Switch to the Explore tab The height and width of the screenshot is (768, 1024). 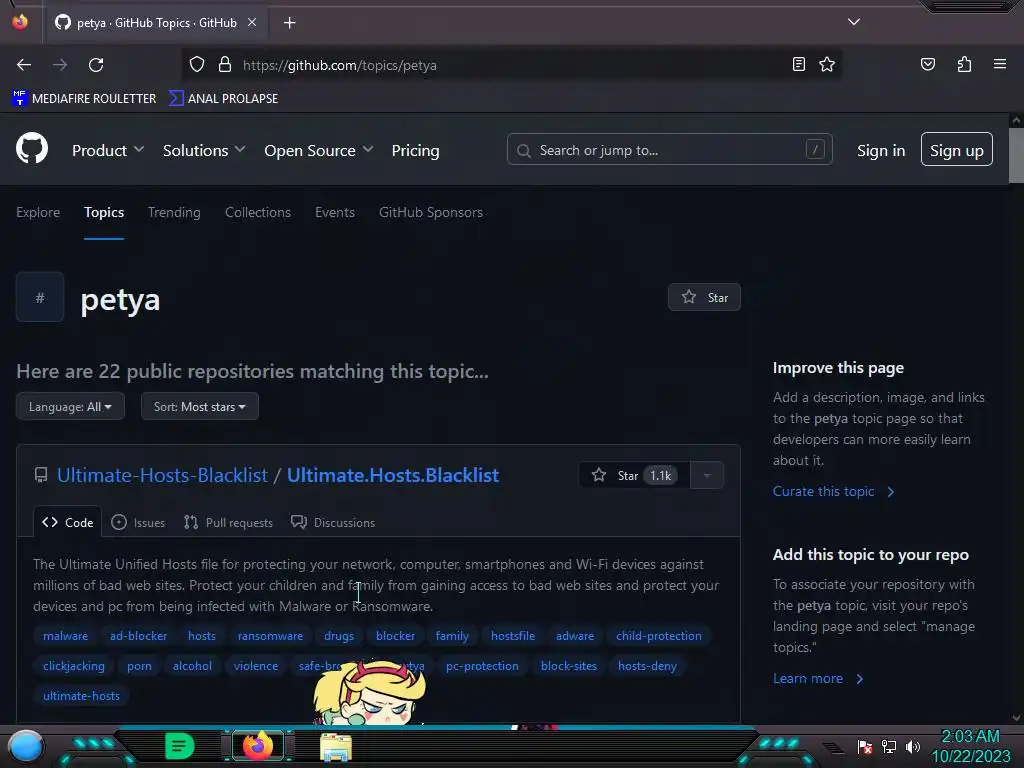38,212
